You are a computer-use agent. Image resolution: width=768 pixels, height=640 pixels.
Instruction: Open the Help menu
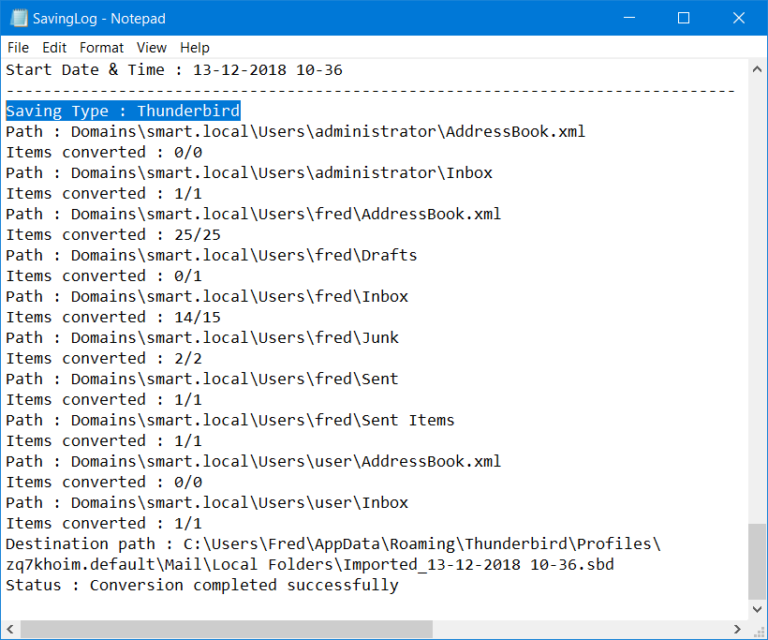(x=195, y=47)
